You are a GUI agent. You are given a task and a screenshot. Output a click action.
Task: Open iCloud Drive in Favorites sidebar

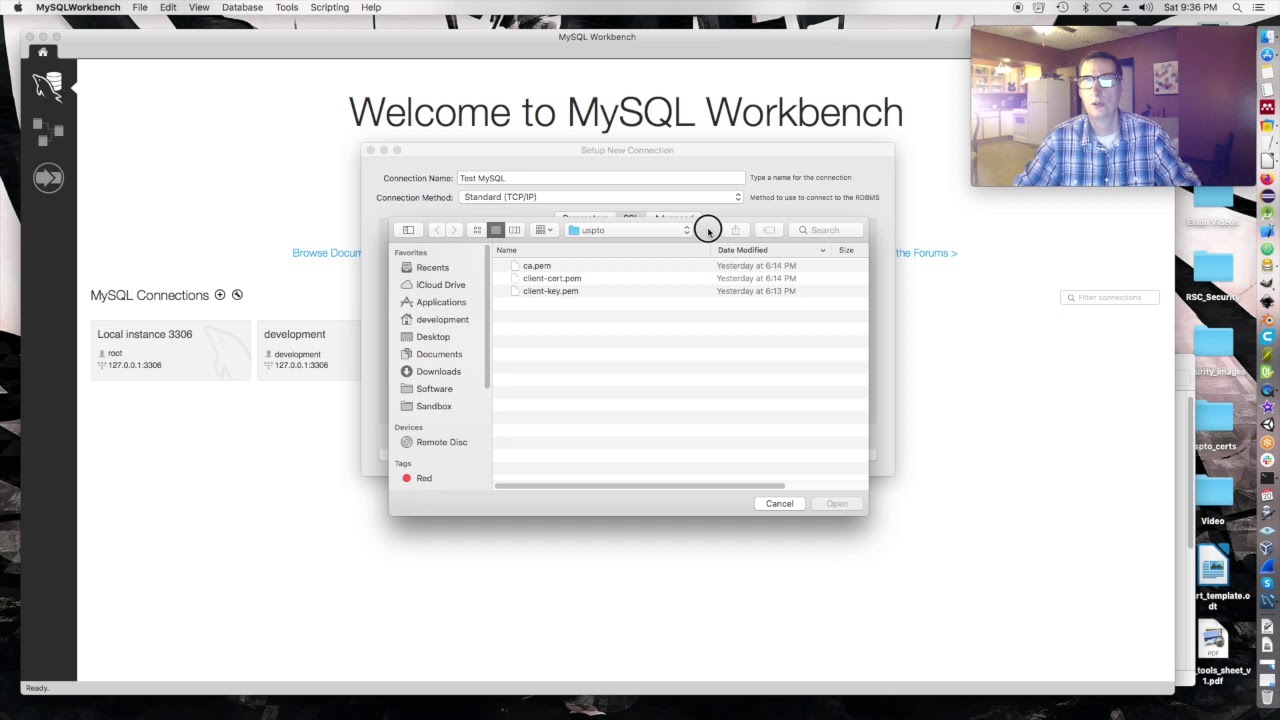pos(440,285)
